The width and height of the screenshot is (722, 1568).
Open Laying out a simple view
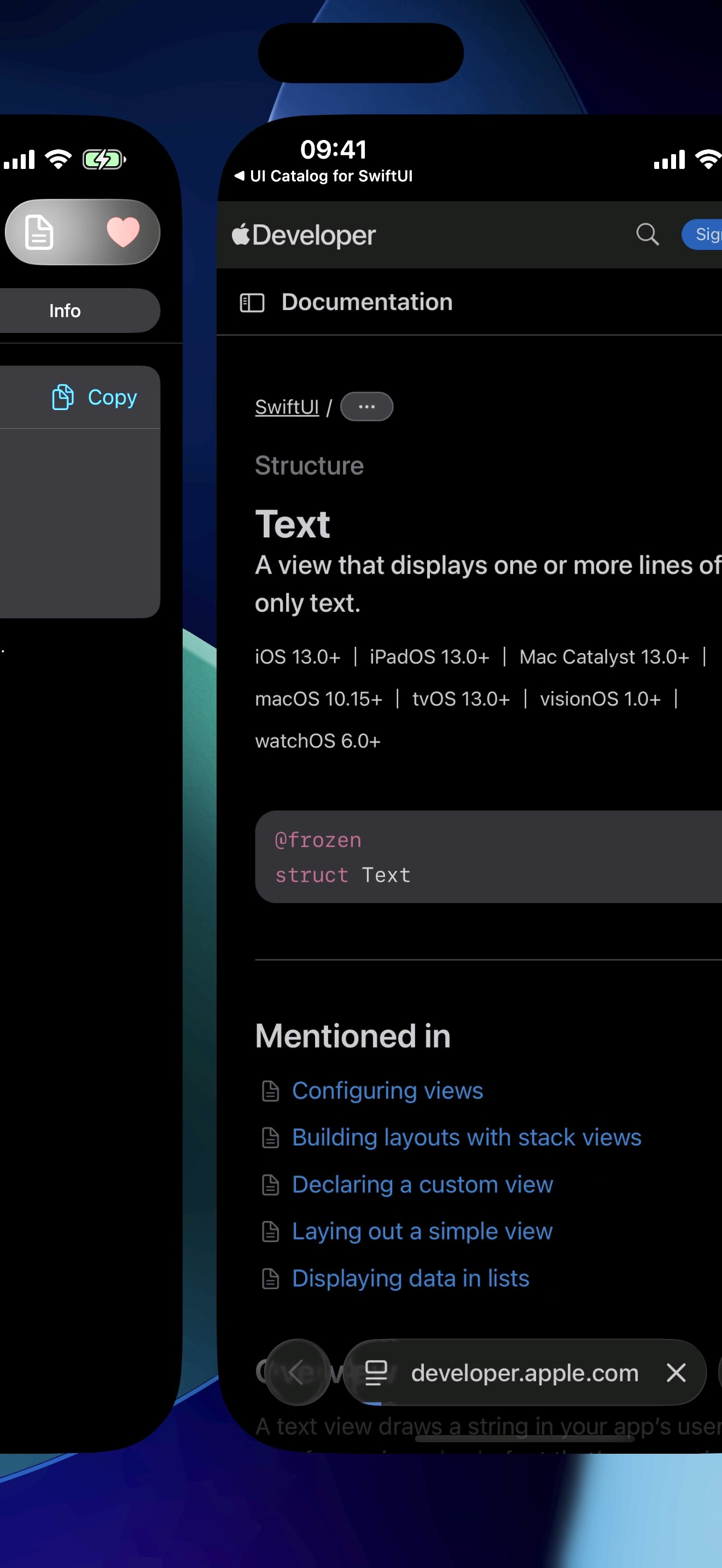point(422,1231)
